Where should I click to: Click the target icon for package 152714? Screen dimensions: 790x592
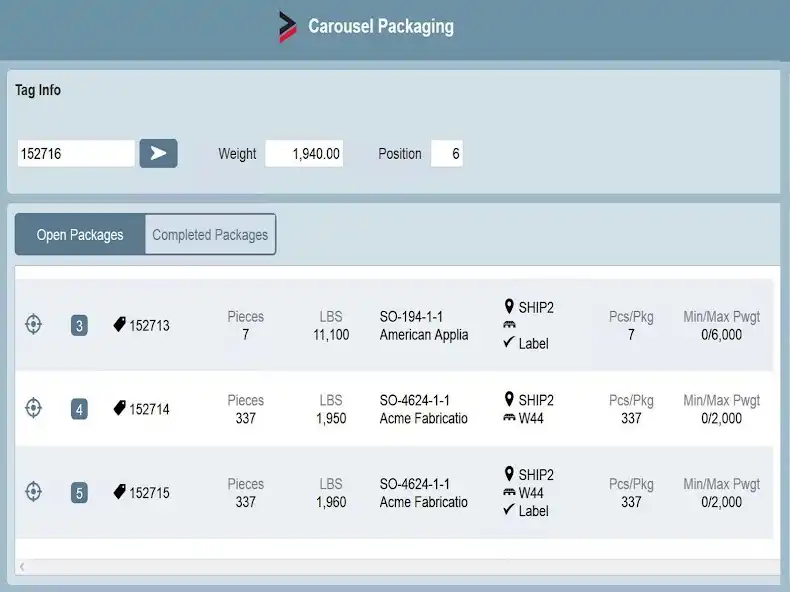click(33, 408)
